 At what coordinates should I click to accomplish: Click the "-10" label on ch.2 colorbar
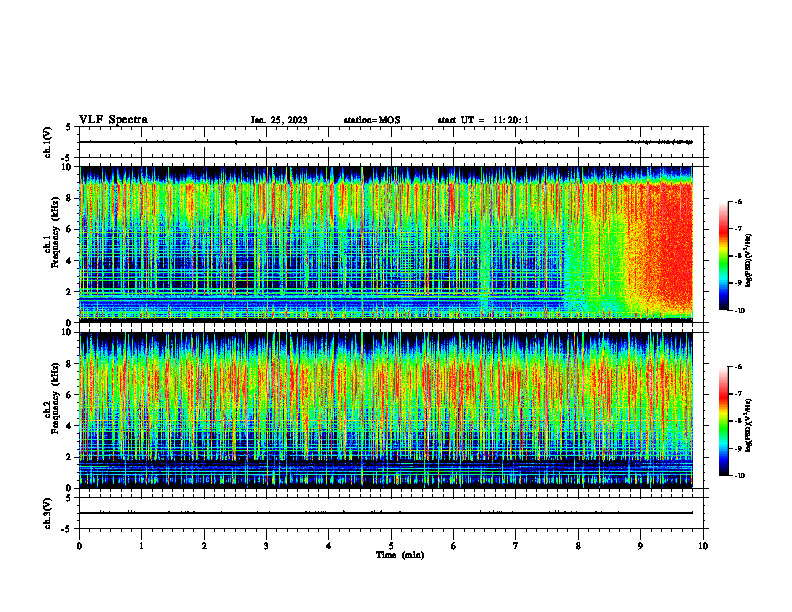tap(739, 476)
